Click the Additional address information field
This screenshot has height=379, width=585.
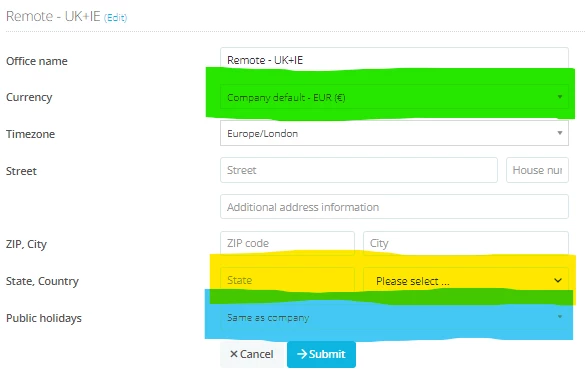point(394,207)
